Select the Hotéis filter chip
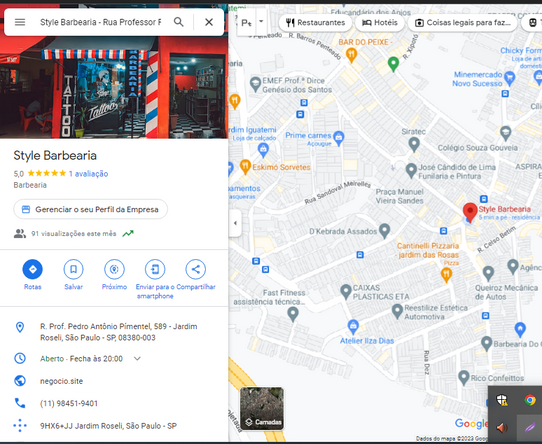 tap(380, 23)
